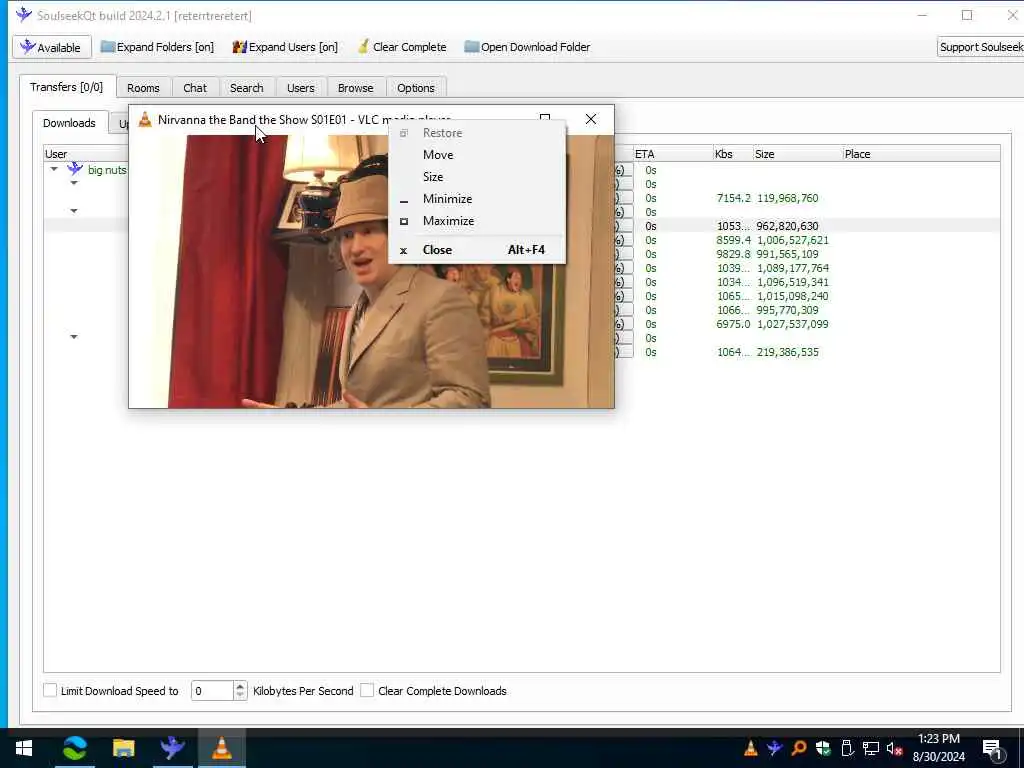Decrease the download speed limit with down arrow

240,696
